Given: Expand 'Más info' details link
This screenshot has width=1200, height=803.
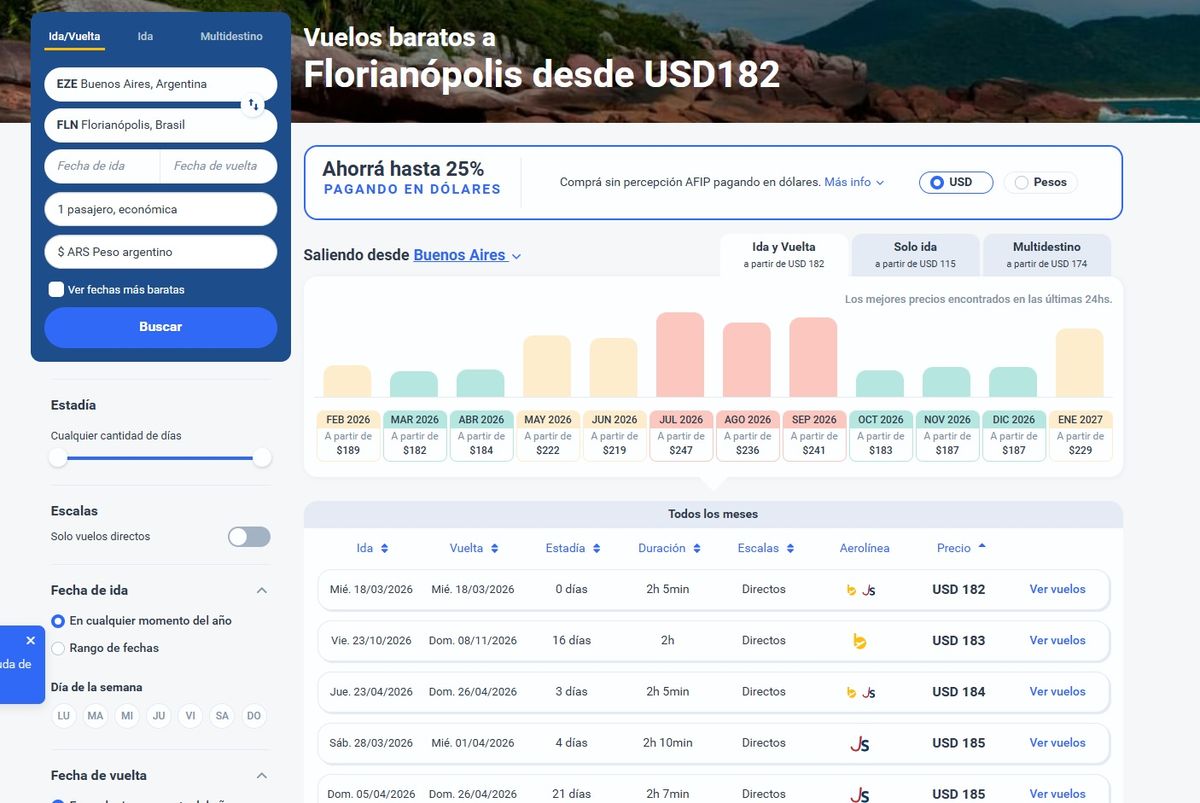Looking at the screenshot, I should (854, 182).
